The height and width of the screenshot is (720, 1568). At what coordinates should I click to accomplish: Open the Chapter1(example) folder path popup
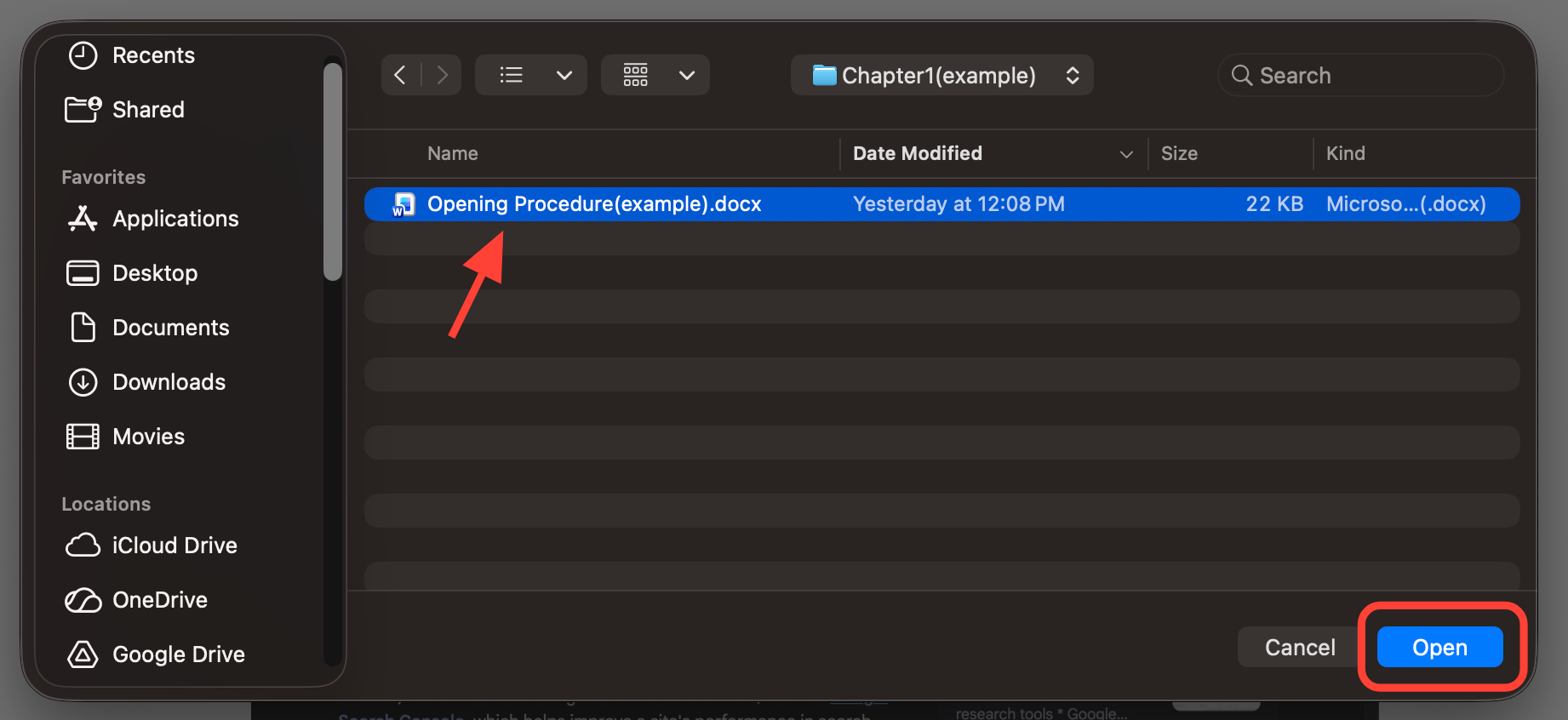pos(941,76)
